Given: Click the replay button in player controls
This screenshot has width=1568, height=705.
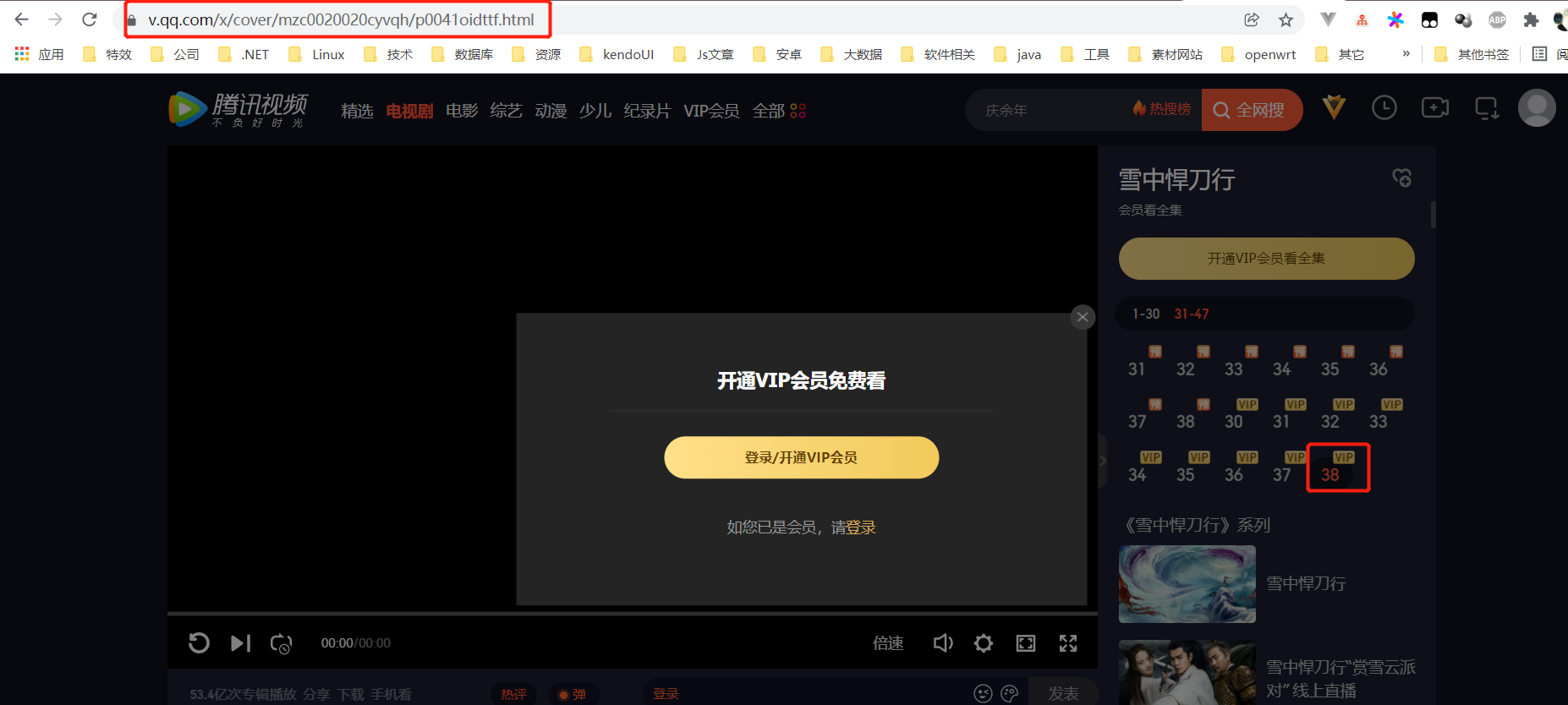Looking at the screenshot, I should click(199, 643).
